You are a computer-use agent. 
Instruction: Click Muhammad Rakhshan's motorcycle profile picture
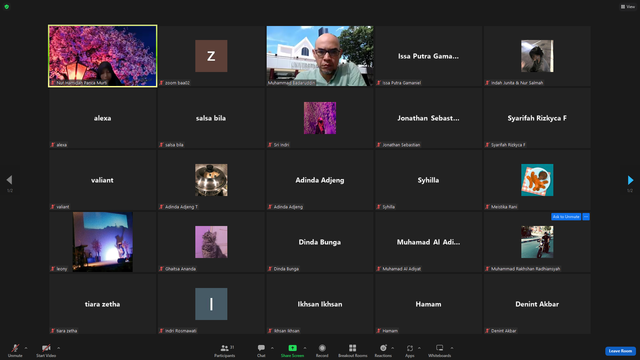click(537, 242)
